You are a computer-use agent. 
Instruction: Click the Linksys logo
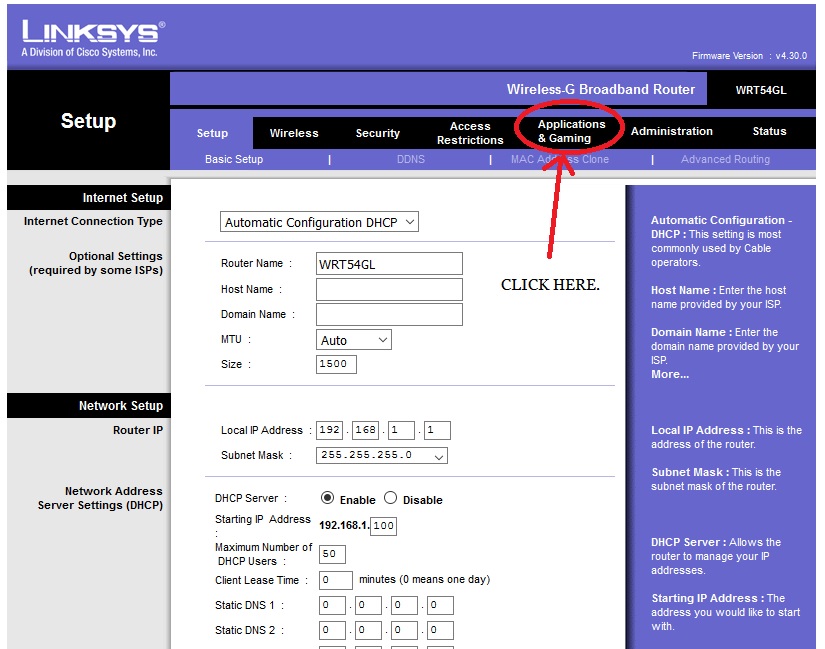(x=93, y=38)
